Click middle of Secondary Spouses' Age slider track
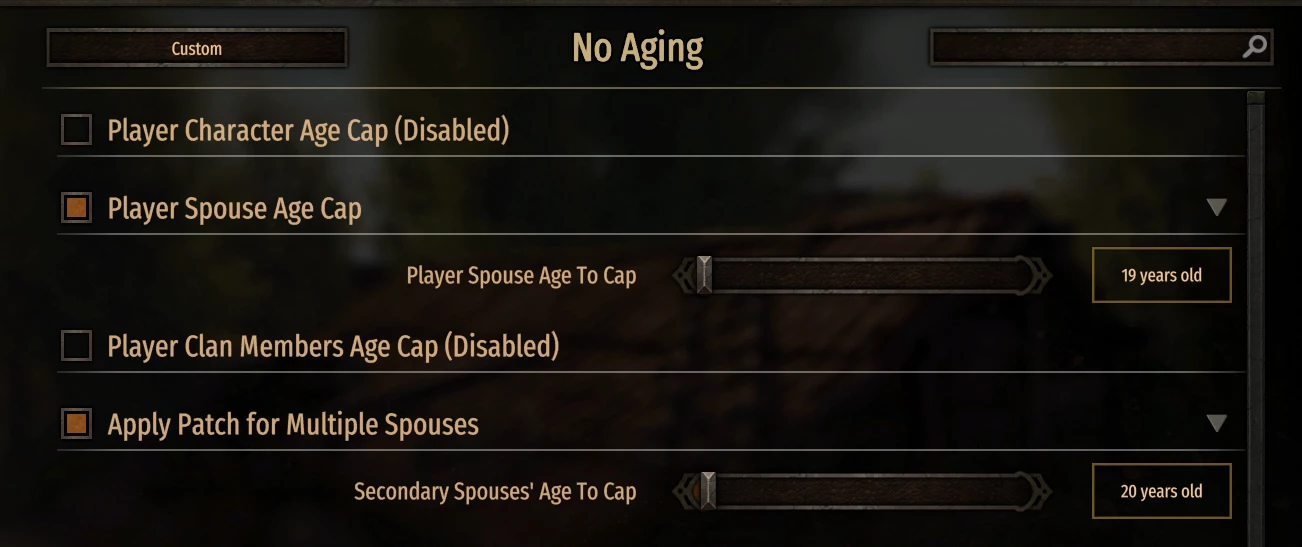Image resolution: width=1302 pixels, height=547 pixels. tap(863, 491)
